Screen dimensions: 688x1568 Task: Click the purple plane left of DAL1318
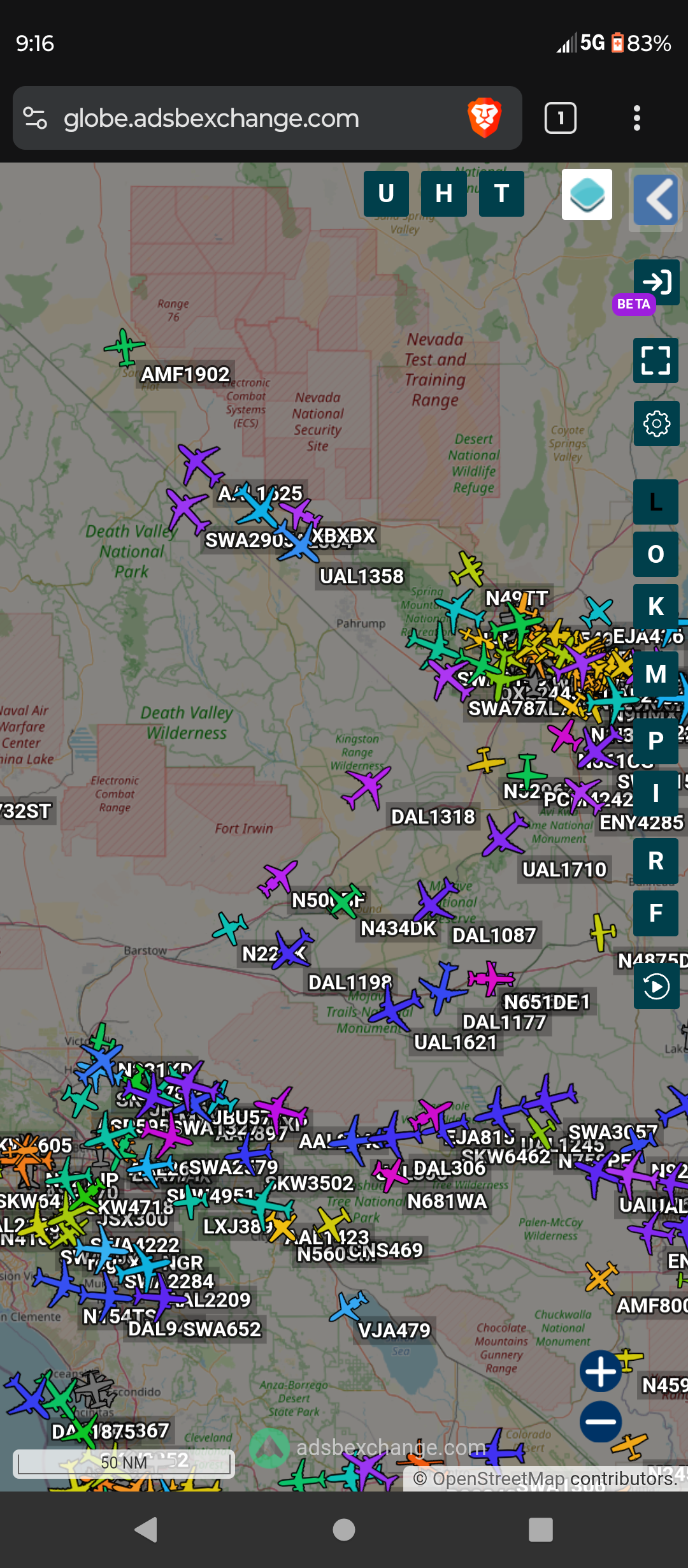[368, 787]
